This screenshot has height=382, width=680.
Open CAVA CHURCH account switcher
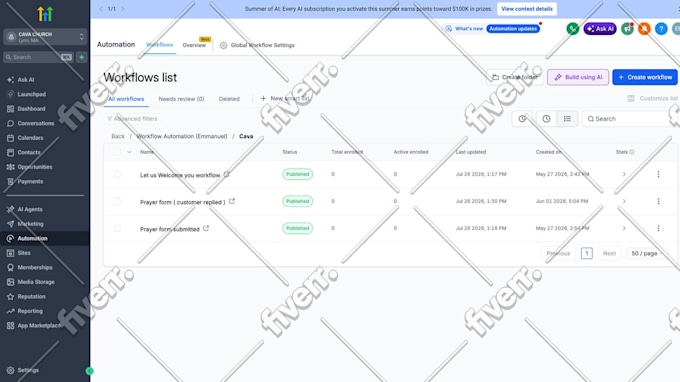[45, 37]
